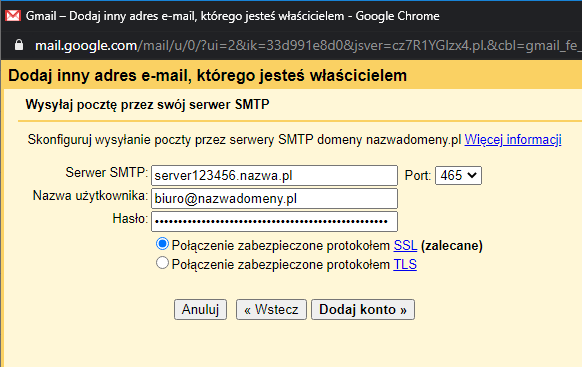Click the « Wstecz button
This screenshot has height=367, width=582.
pyautogui.click(x=271, y=309)
